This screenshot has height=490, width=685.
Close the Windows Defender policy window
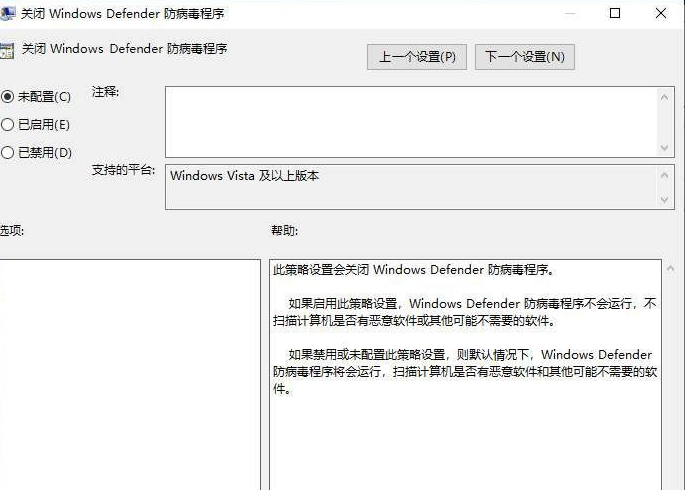pos(661,13)
